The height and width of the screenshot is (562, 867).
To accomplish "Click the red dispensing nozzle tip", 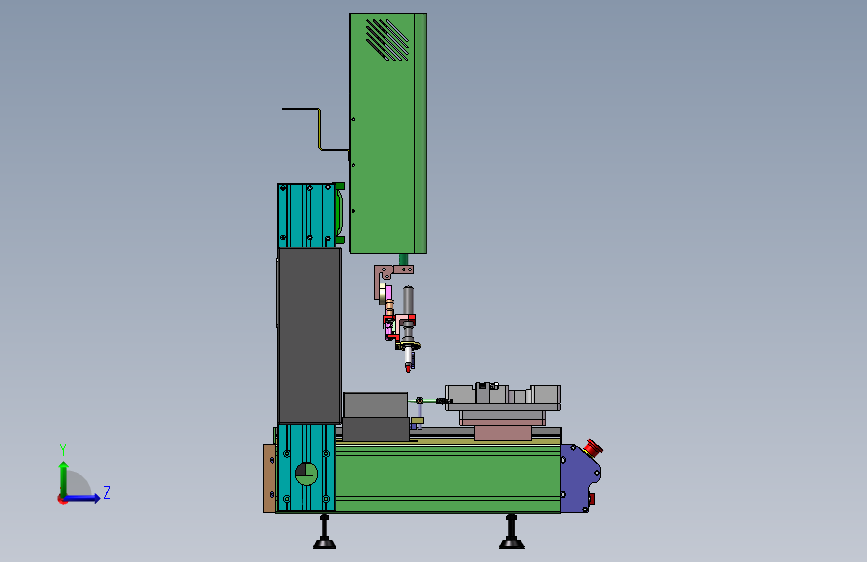I will [408, 367].
